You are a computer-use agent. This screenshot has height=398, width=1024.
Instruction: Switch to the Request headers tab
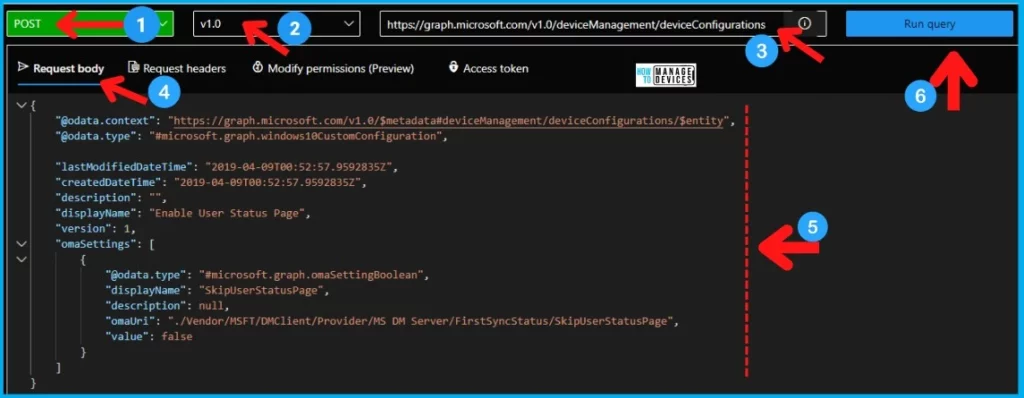[177, 68]
